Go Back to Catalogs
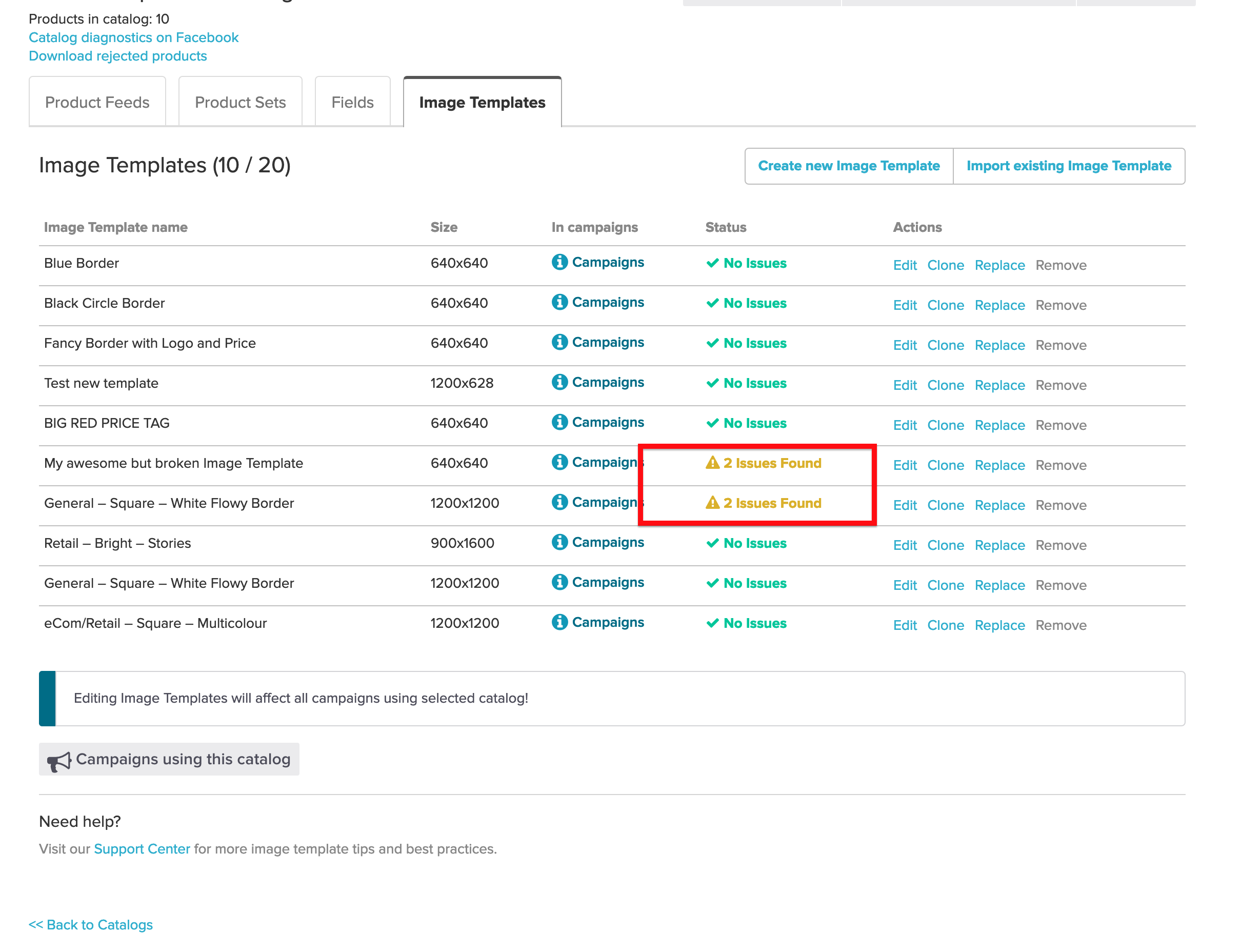The image size is (1241, 952). (x=91, y=924)
